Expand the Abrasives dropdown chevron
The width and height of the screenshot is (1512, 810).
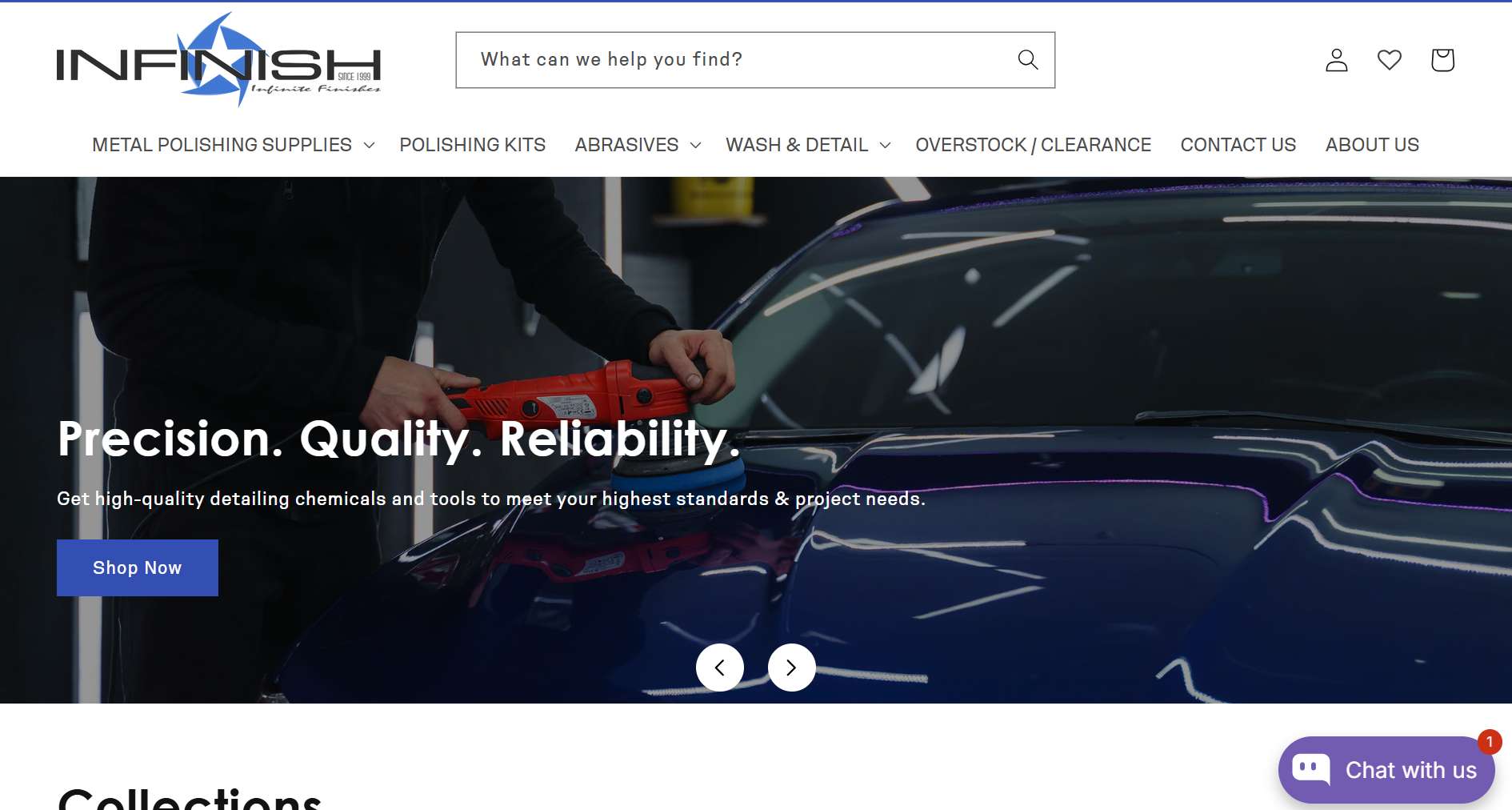(695, 145)
